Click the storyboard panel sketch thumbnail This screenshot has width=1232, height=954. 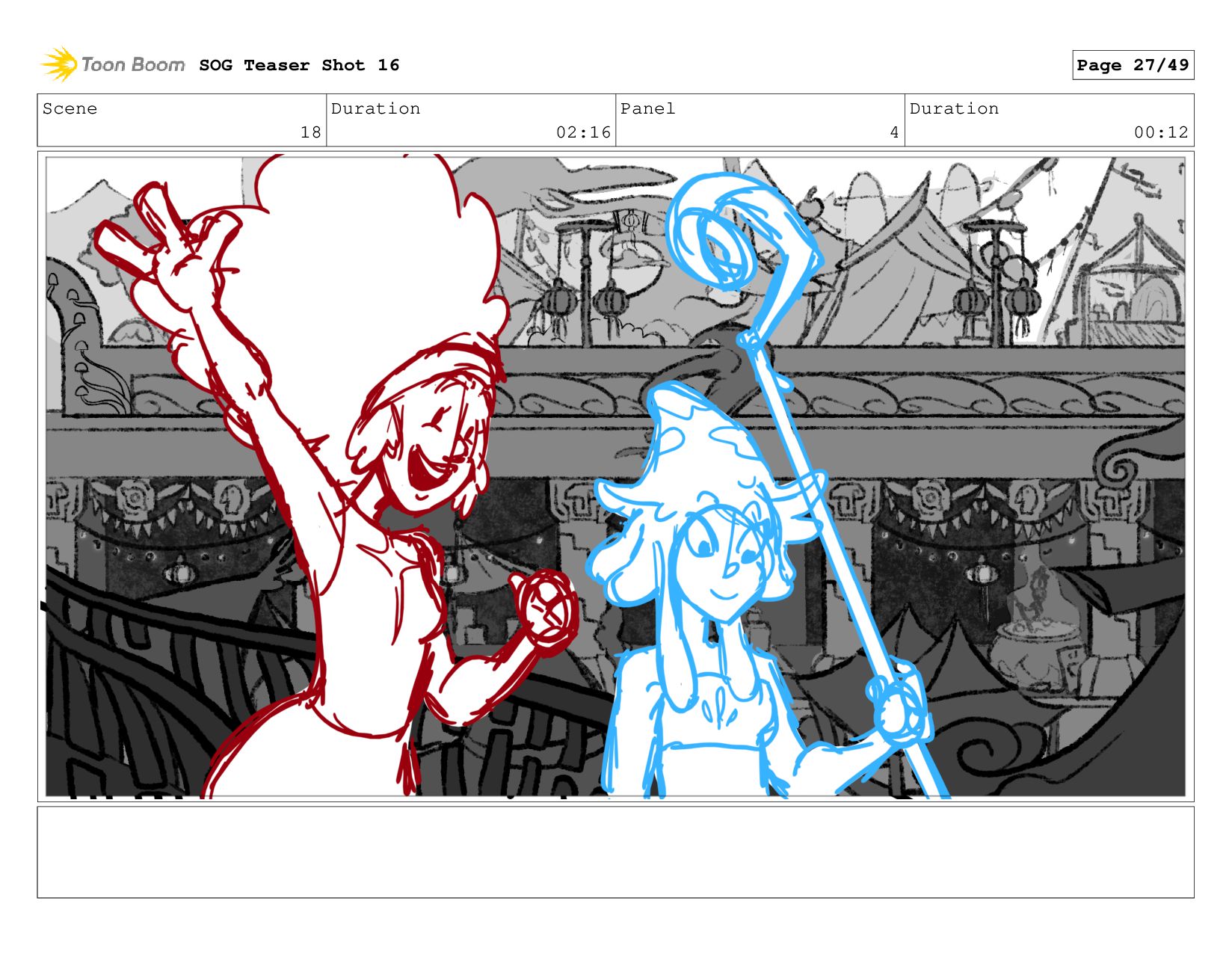click(615, 476)
